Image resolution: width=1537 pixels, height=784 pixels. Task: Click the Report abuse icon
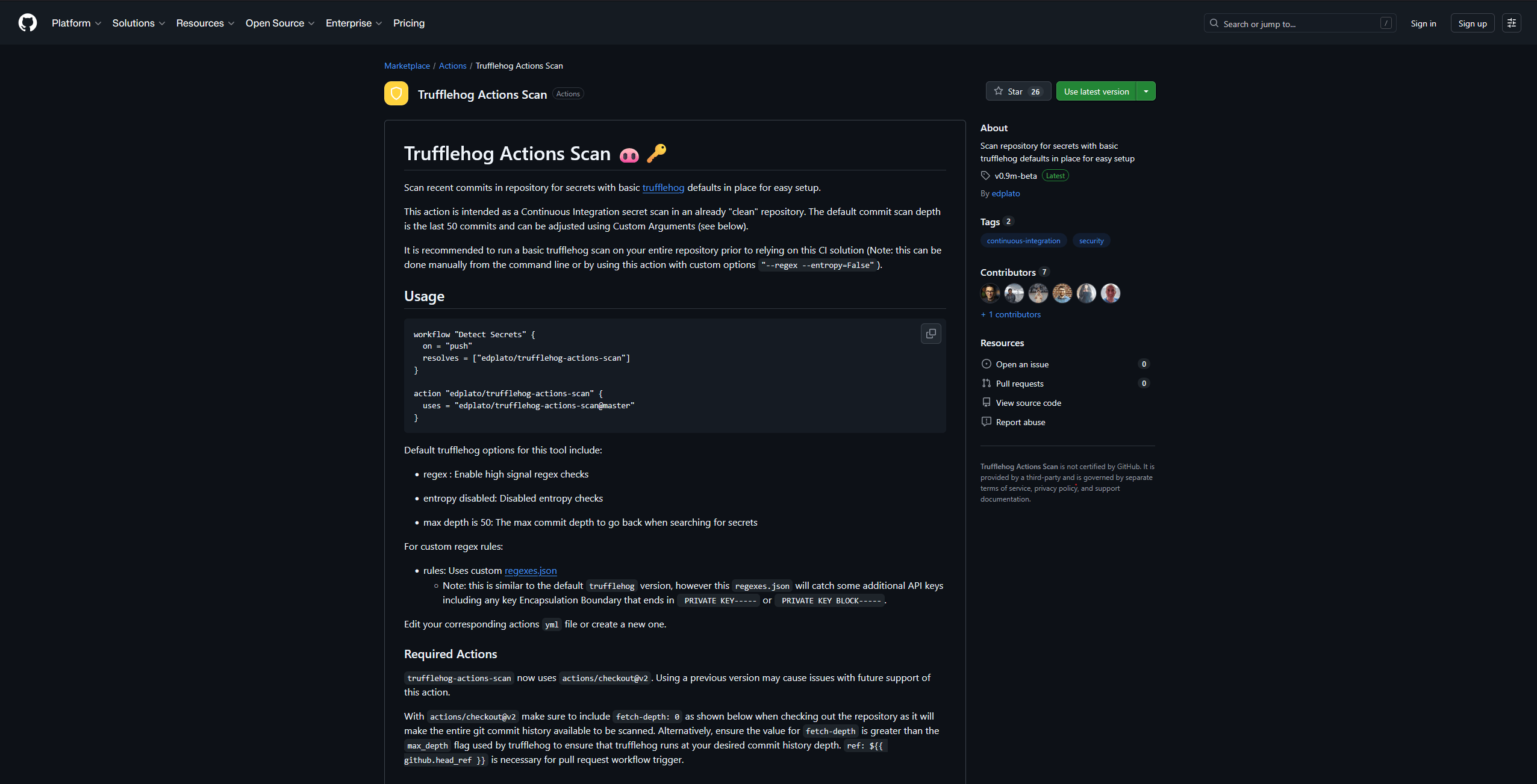point(986,422)
